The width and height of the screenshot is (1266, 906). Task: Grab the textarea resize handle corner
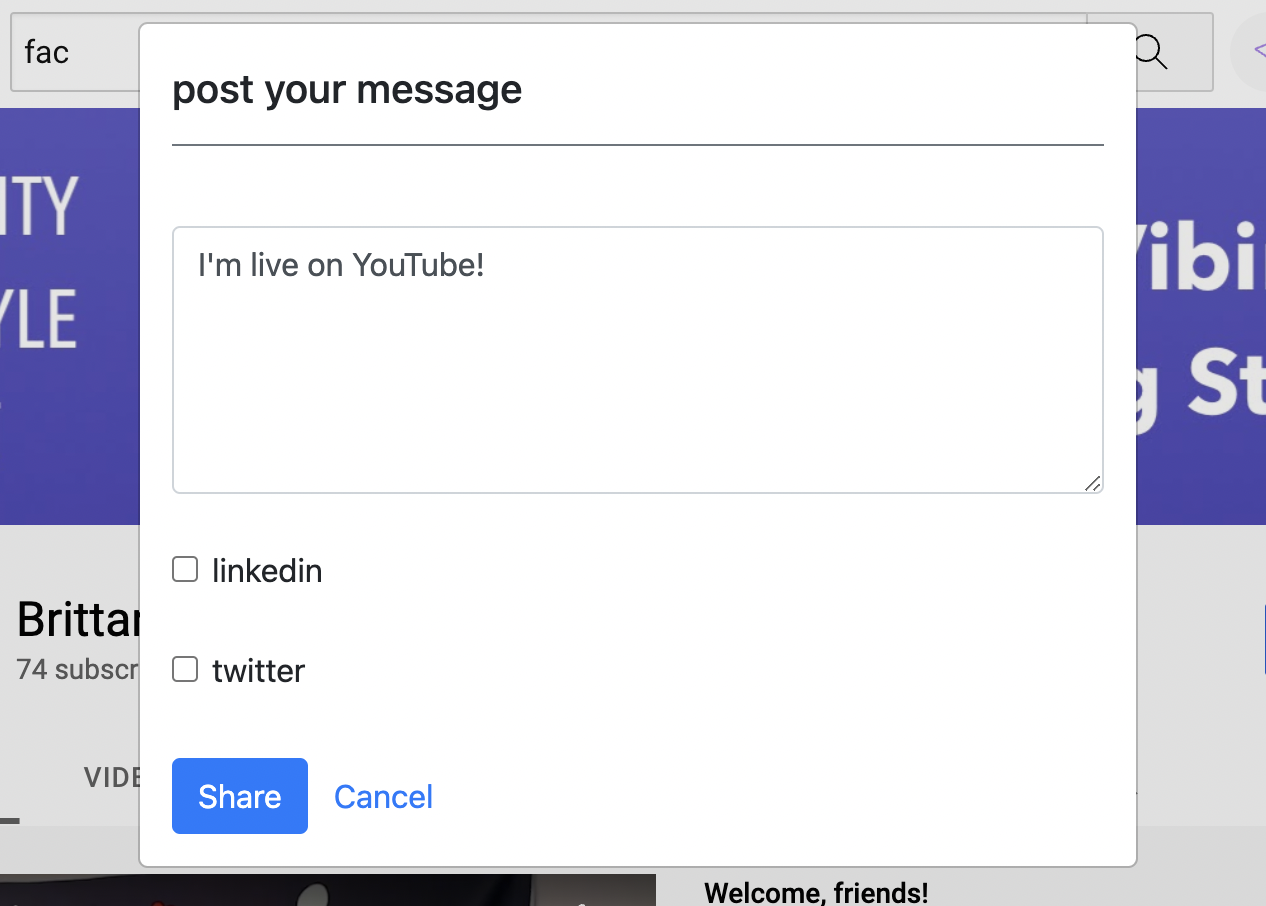[1093, 483]
